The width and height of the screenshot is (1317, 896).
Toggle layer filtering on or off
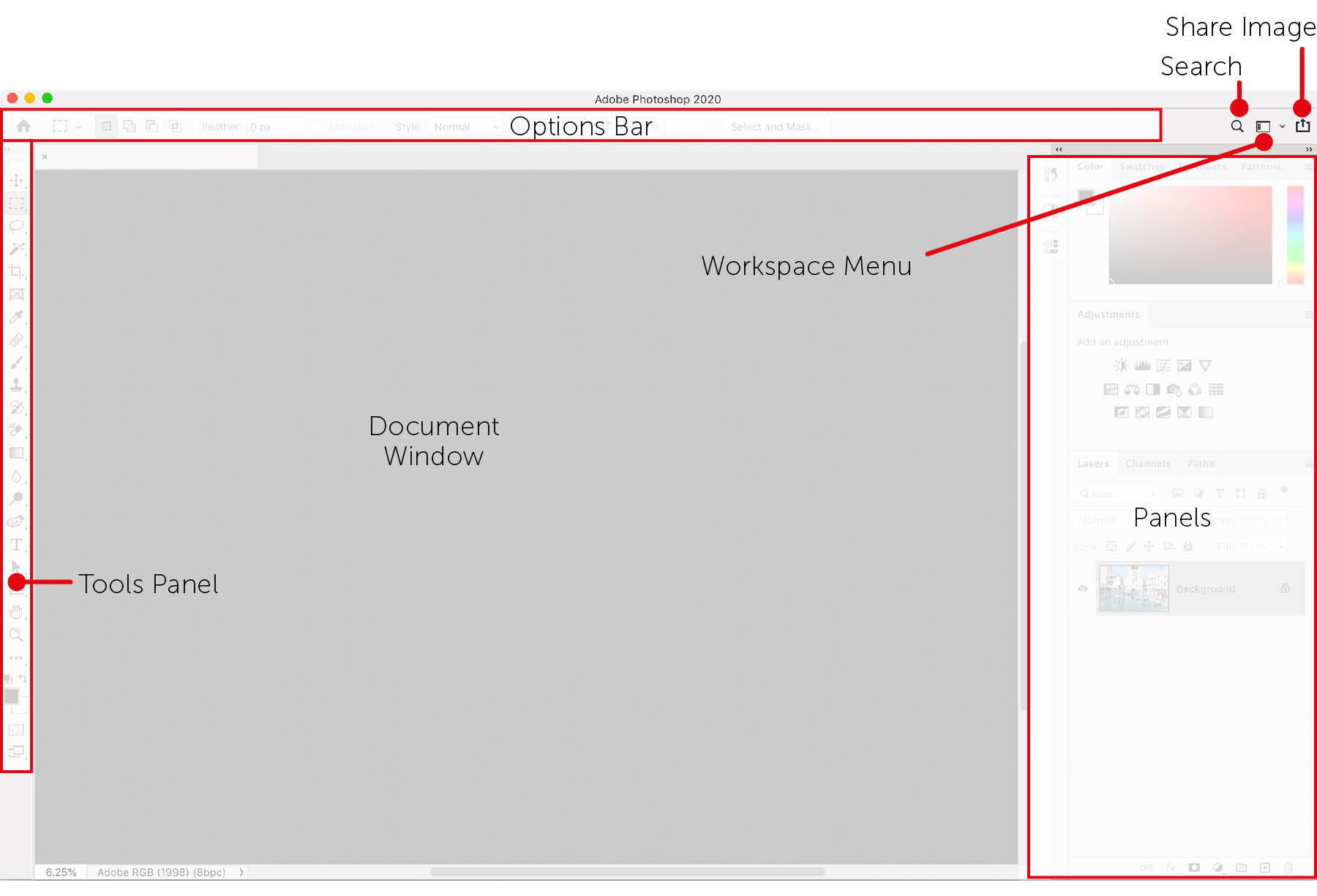[1284, 490]
